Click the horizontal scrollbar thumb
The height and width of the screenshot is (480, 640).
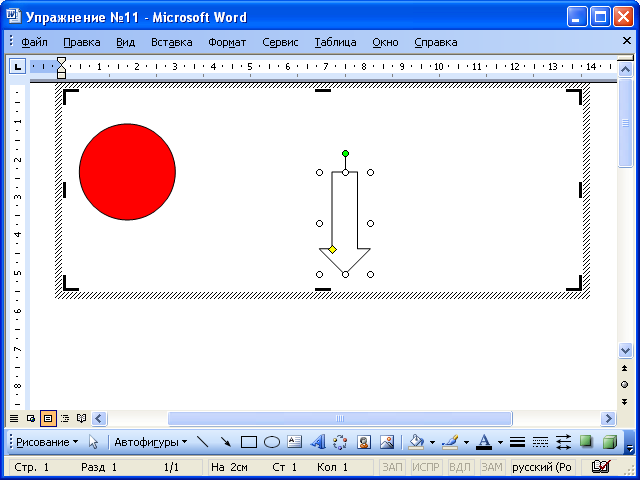[340, 418]
